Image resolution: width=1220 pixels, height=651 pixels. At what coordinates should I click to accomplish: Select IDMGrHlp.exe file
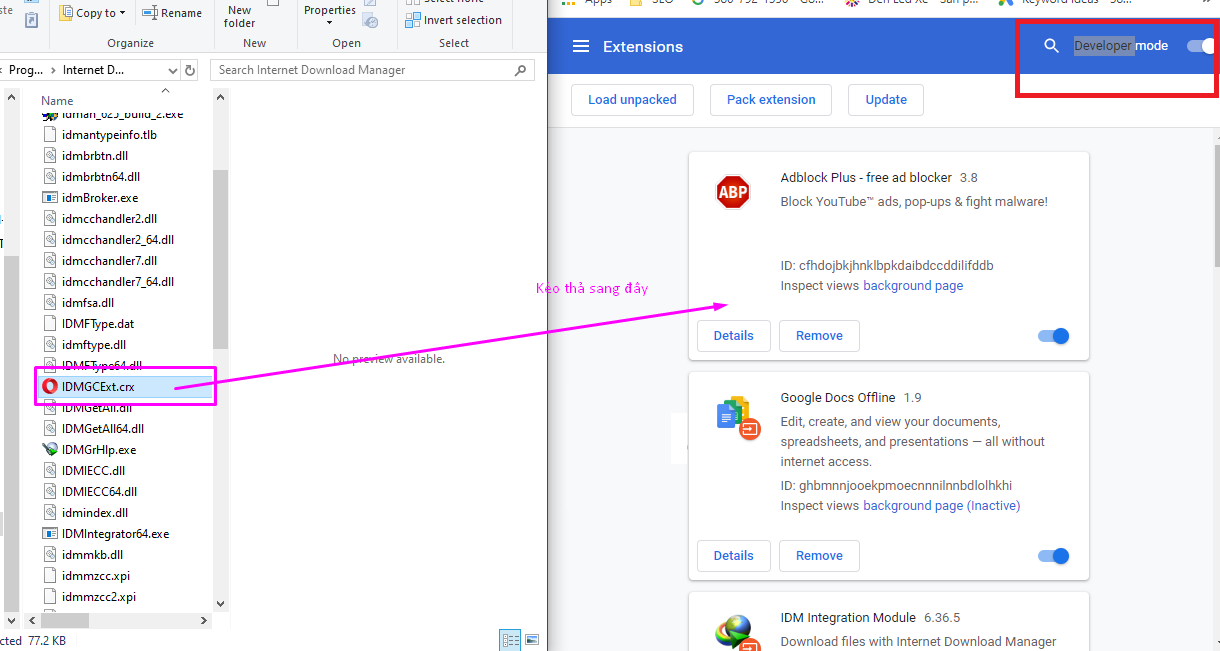click(99, 450)
